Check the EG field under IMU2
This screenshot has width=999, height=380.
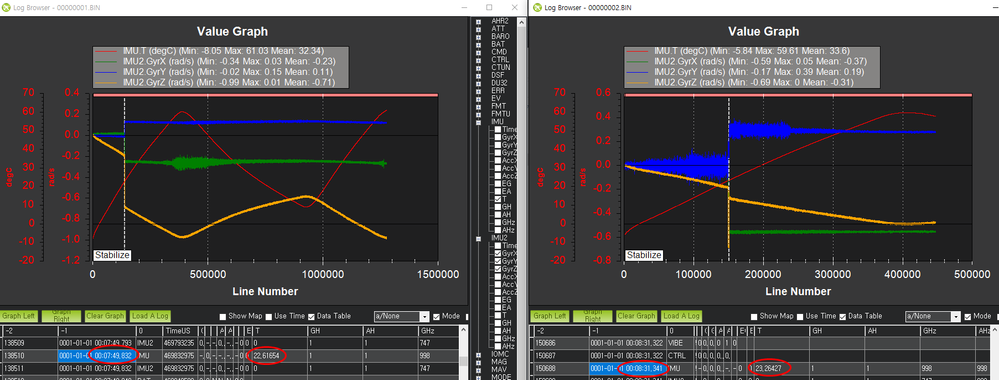click(x=498, y=300)
